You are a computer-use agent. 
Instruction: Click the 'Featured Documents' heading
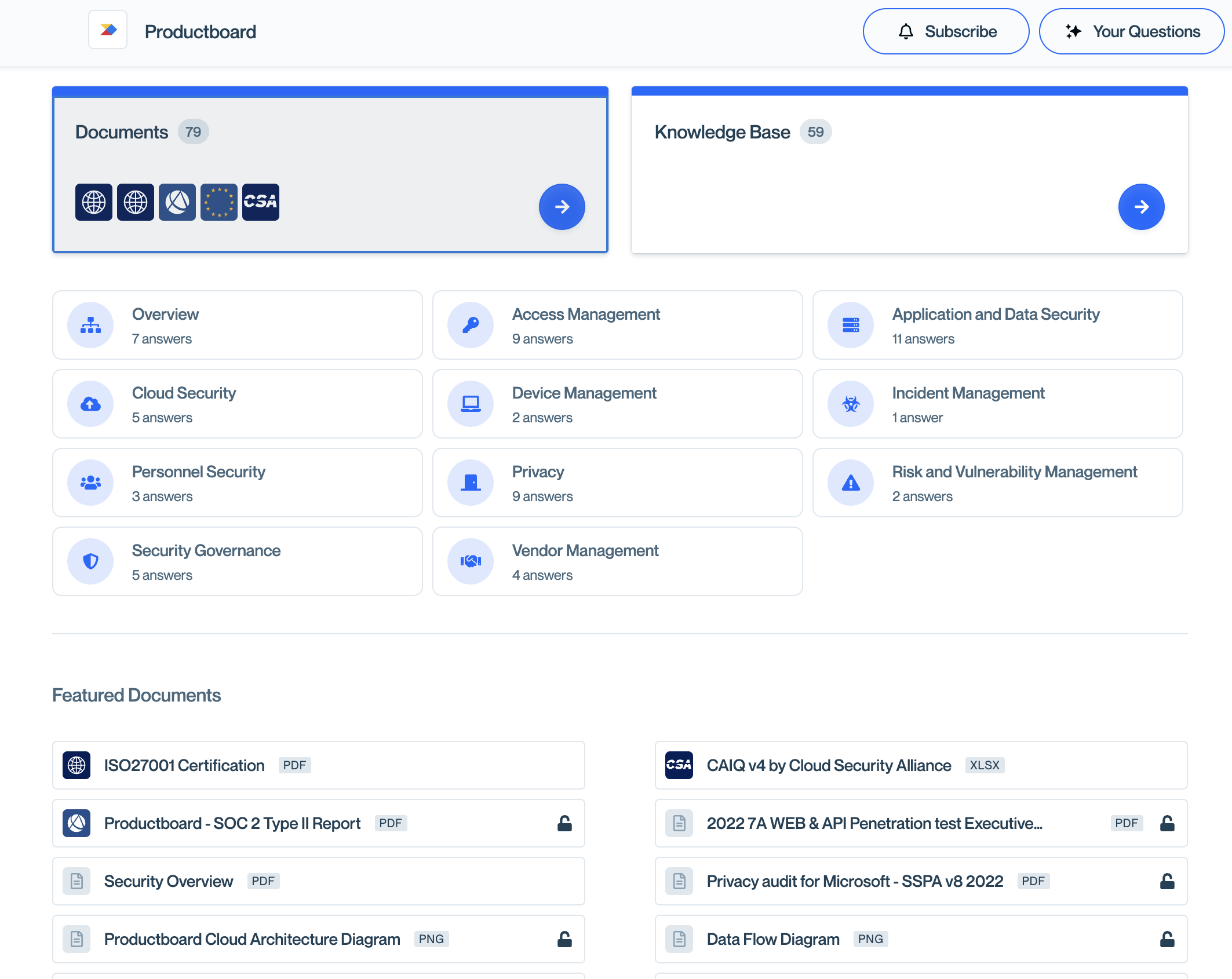click(x=136, y=695)
